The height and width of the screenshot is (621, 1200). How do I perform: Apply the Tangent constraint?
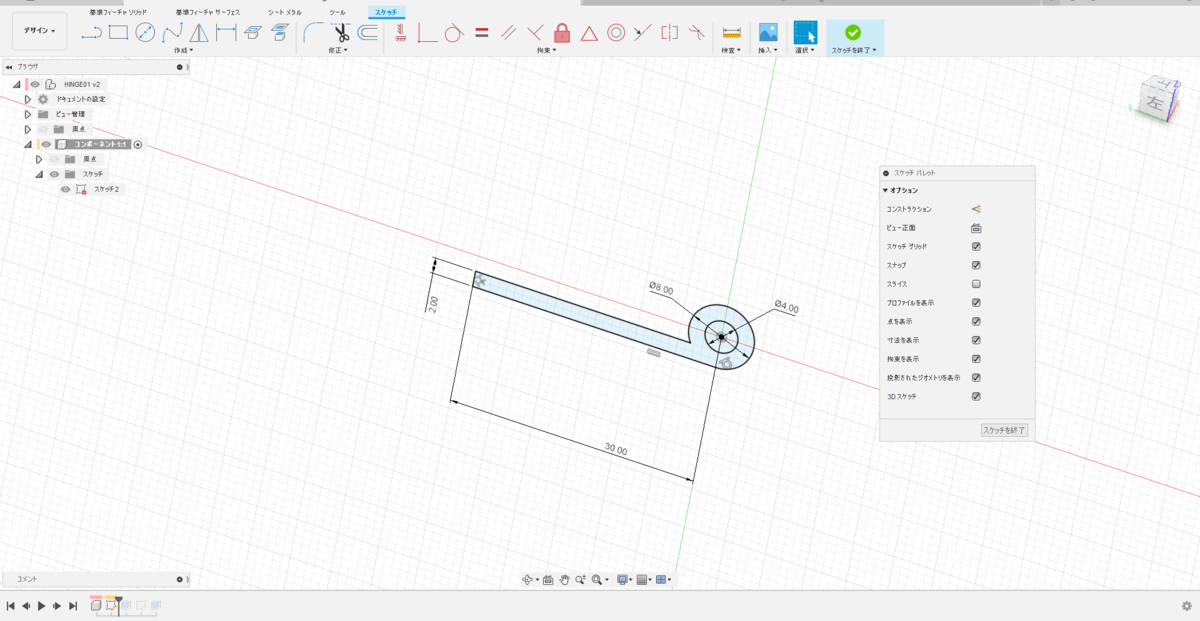tap(453, 32)
